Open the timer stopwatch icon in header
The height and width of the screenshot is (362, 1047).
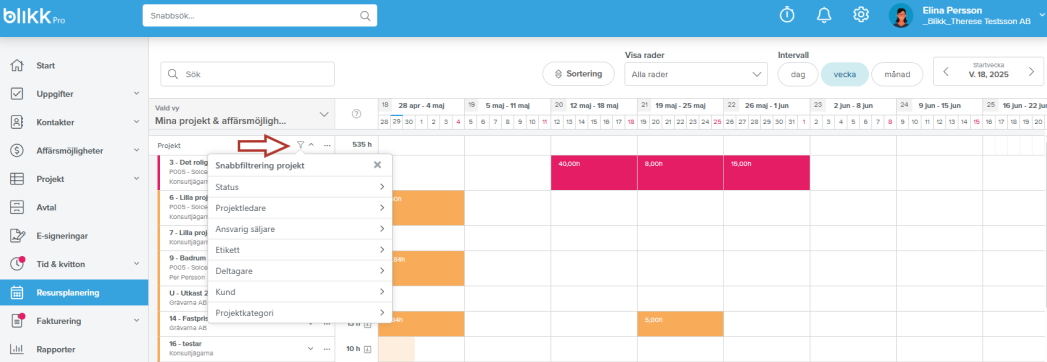[x=787, y=15]
